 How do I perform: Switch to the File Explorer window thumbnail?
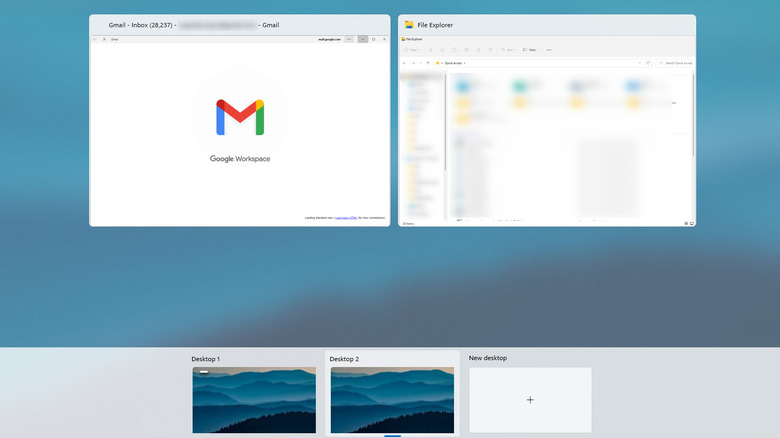click(x=547, y=120)
